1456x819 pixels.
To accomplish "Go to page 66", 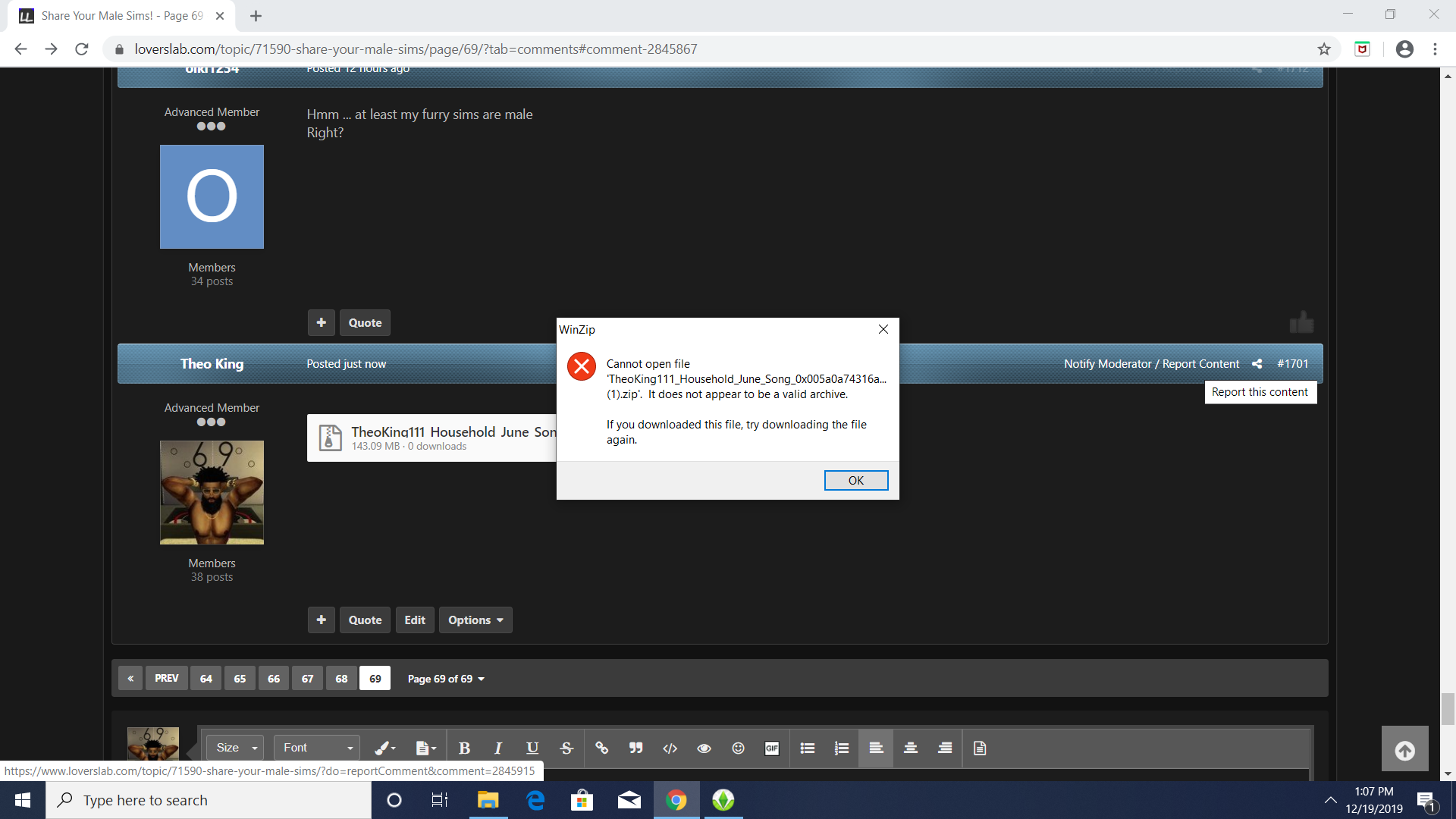I will 274,678.
